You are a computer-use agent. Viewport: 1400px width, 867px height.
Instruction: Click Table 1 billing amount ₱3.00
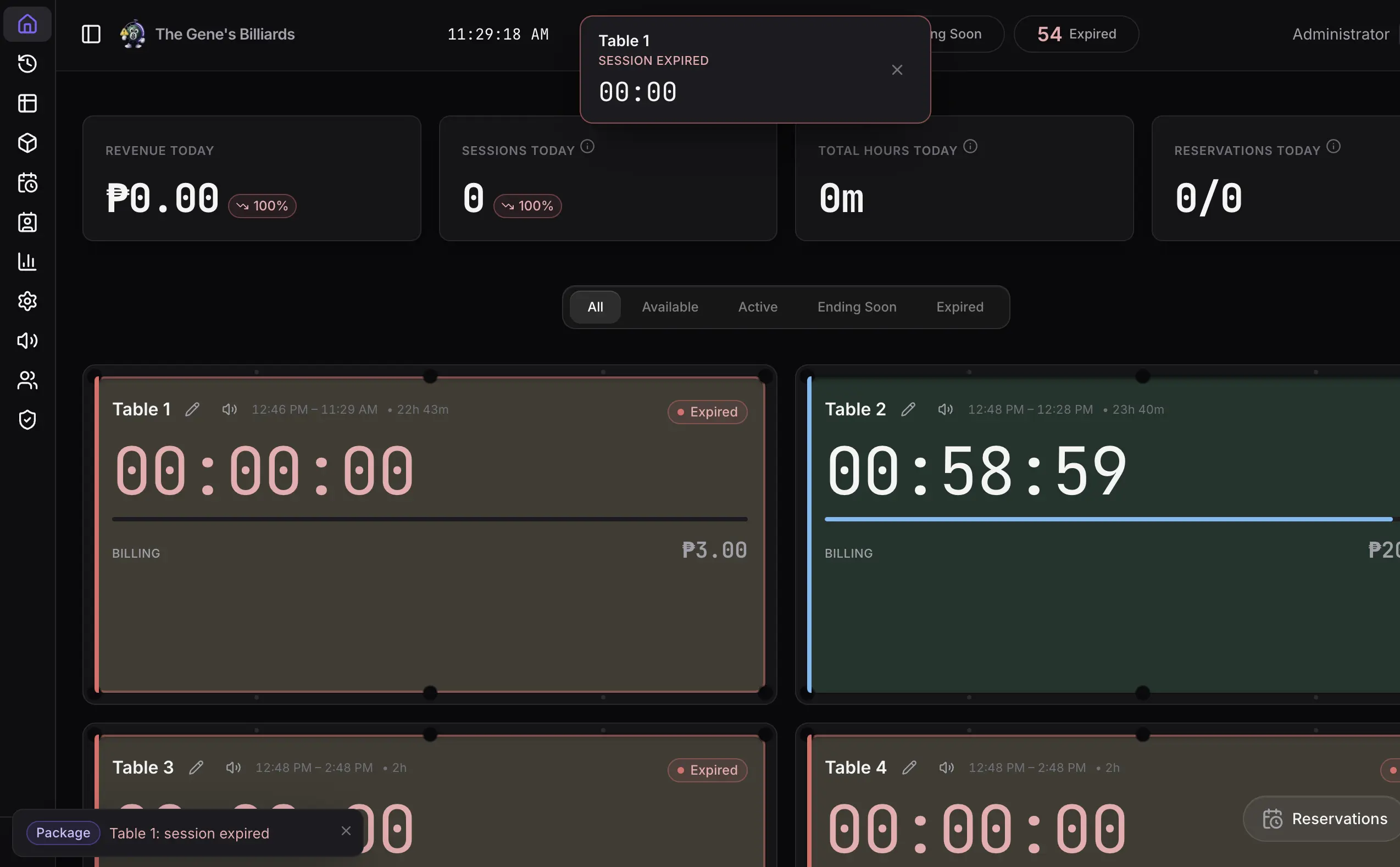tap(714, 550)
